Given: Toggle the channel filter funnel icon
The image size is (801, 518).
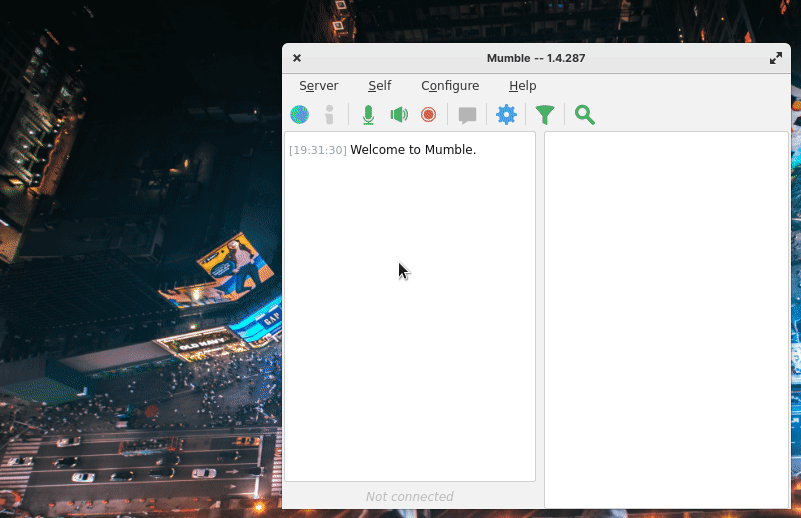Looking at the screenshot, I should [545, 114].
